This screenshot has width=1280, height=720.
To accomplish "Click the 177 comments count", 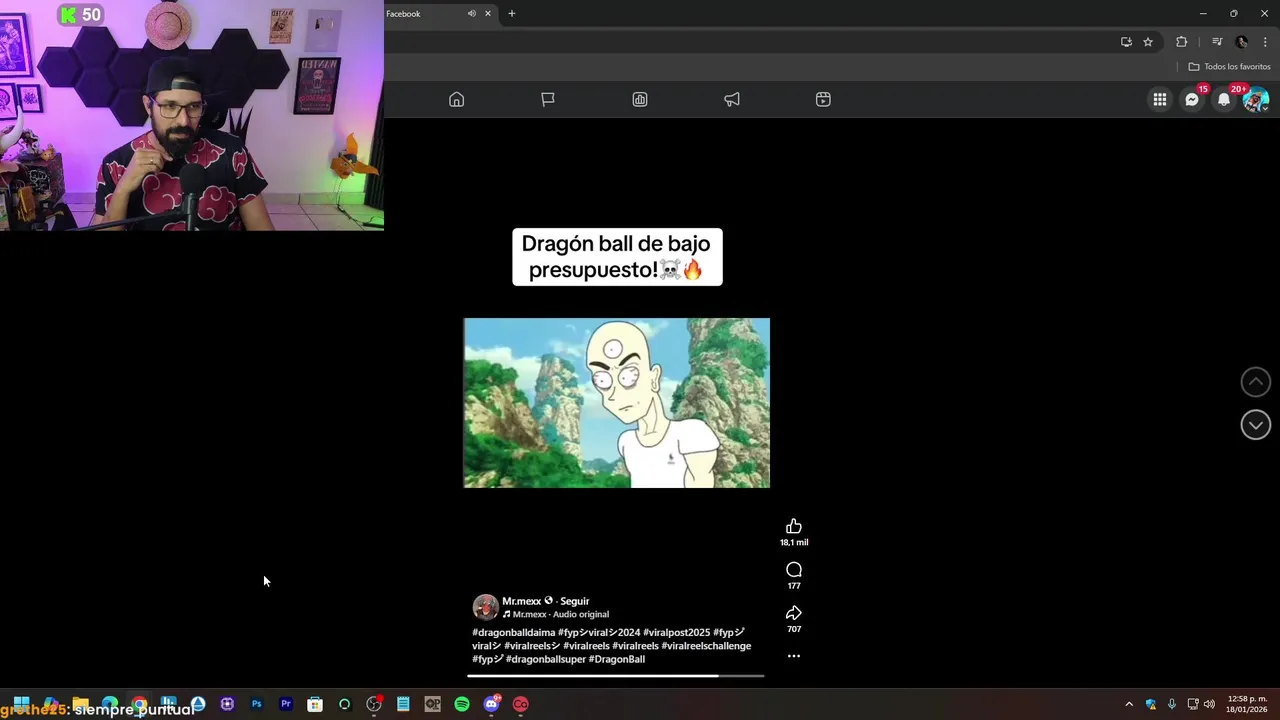I will point(794,586).
